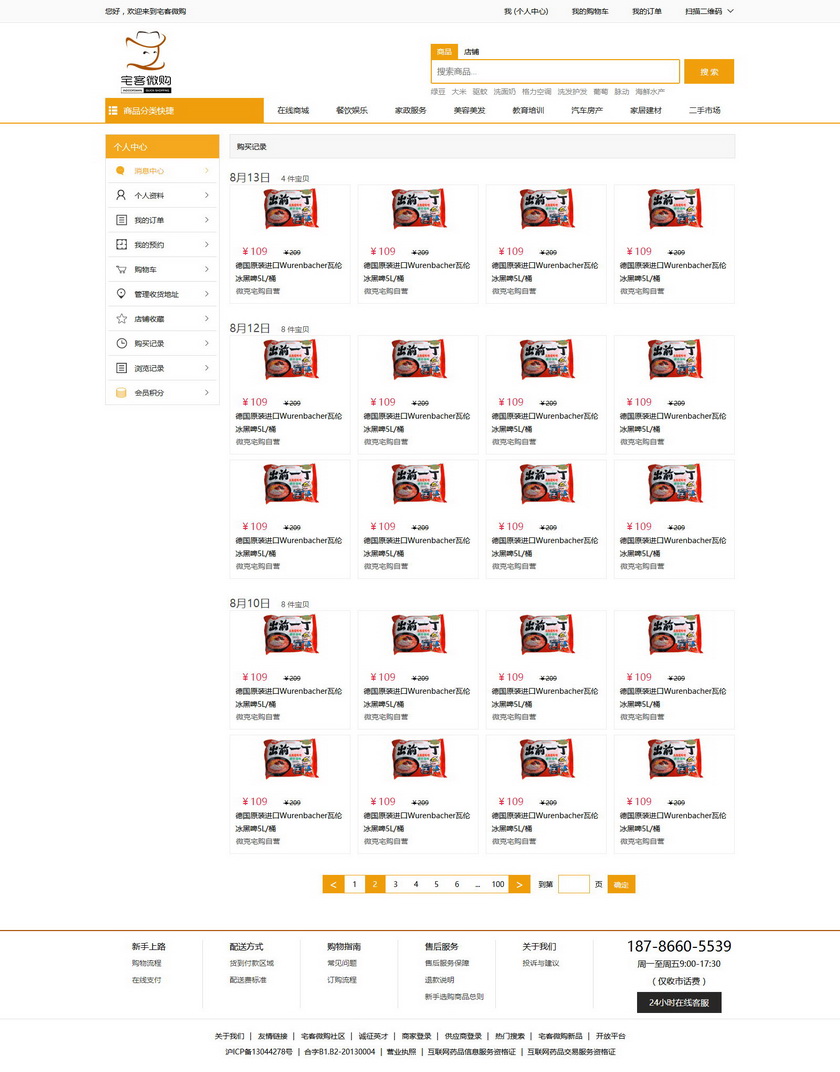The image size is (840, 1072).
Task: Open 配送费标准 footer link
Action: click(x=248, y=980)
